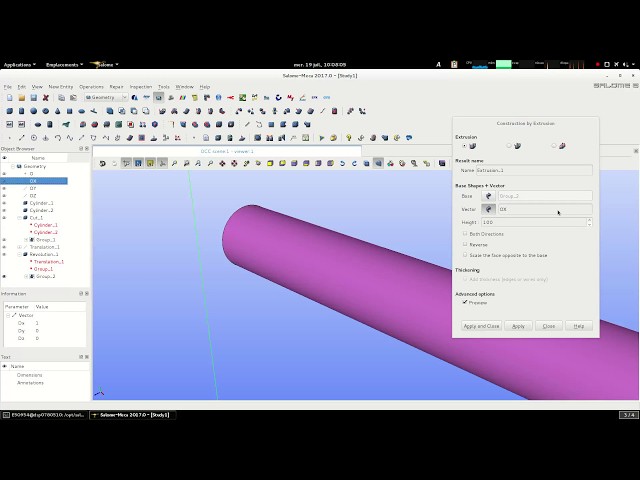
Task: Toggle visibility eye for Group_2
Action: [4, 276]
